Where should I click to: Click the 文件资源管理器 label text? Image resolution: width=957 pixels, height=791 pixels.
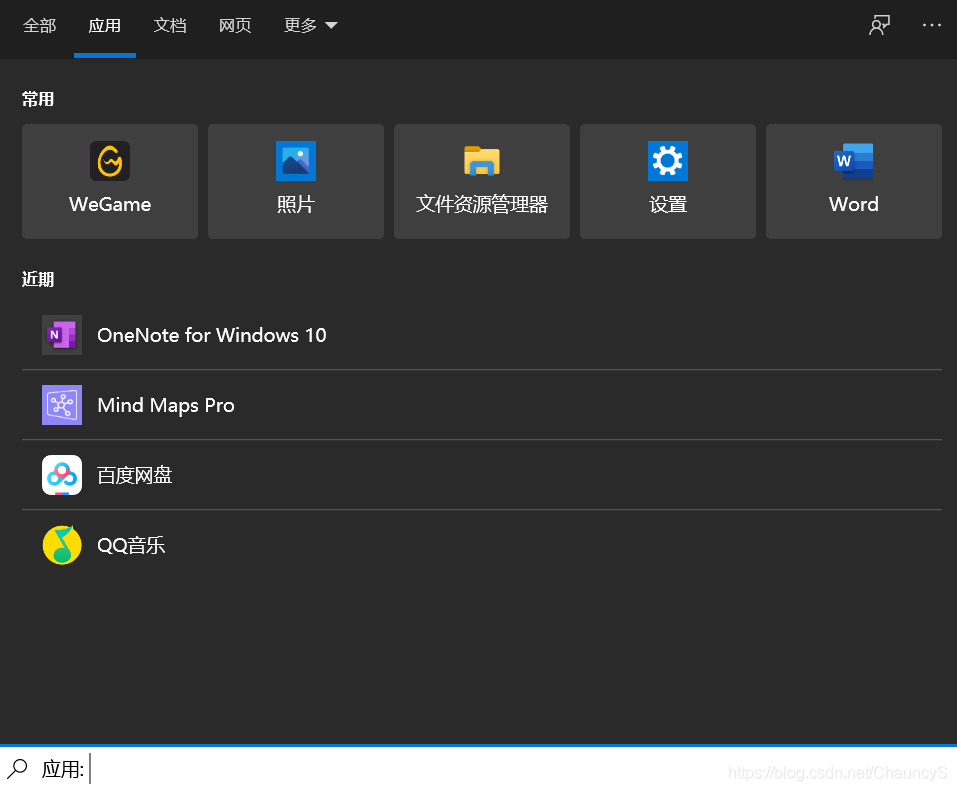(482, 204)
